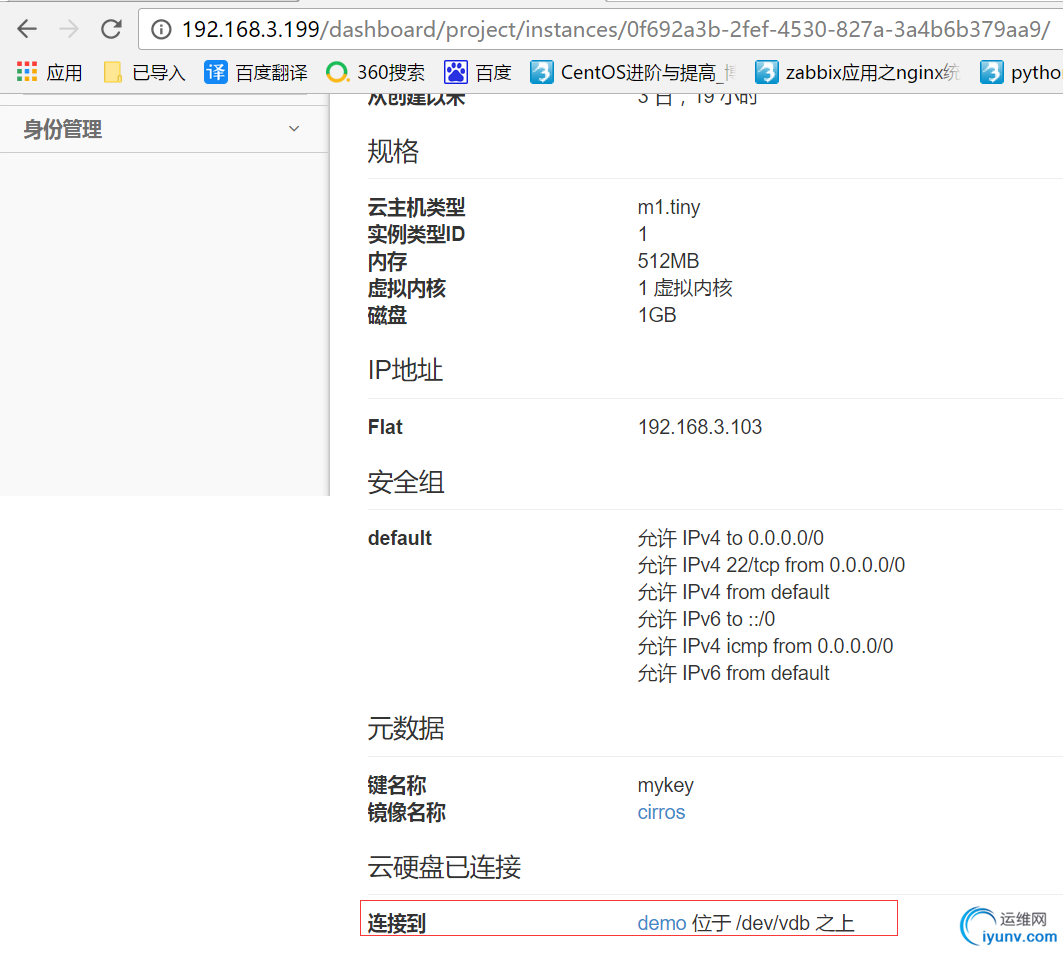Reload the page with refresh icon
This screenshot has width=1063, height=953.
click(x=111, y=29)
